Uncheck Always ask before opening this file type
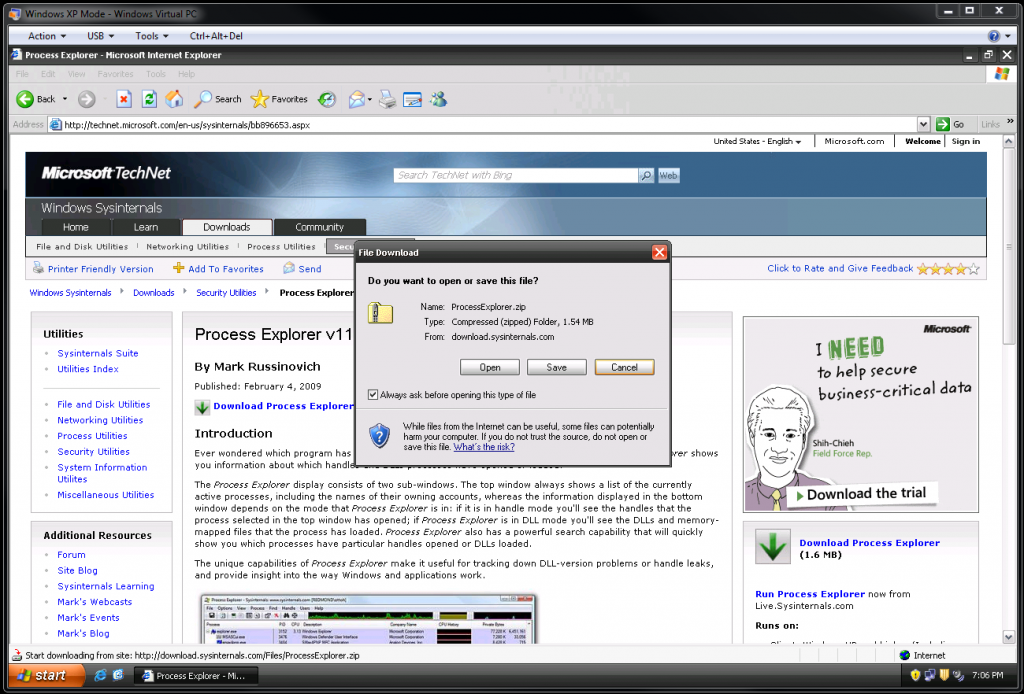Viewport: 1024px width, 694px height. coord(374,395)
